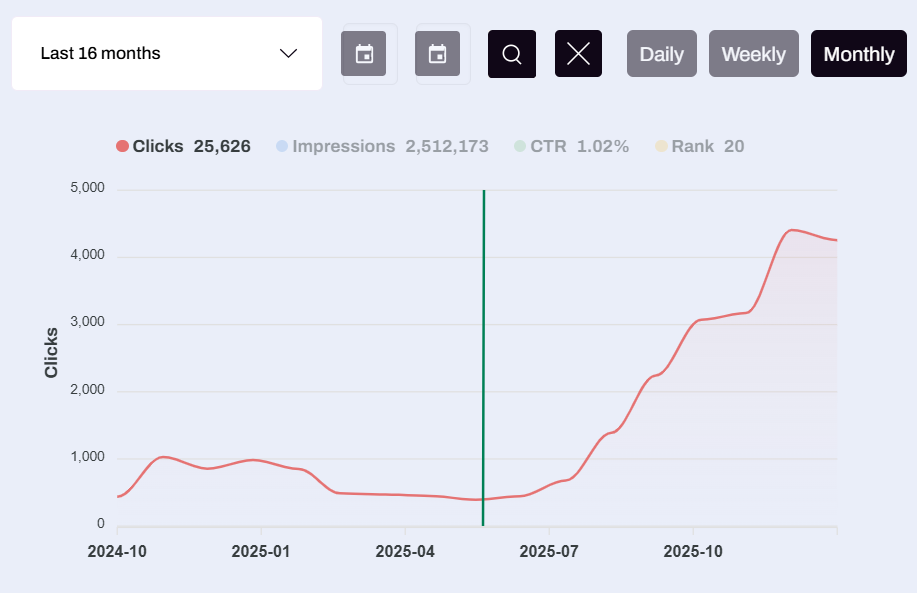Click the peak of the clicks line
917x593 pixels.
(792, 230)
